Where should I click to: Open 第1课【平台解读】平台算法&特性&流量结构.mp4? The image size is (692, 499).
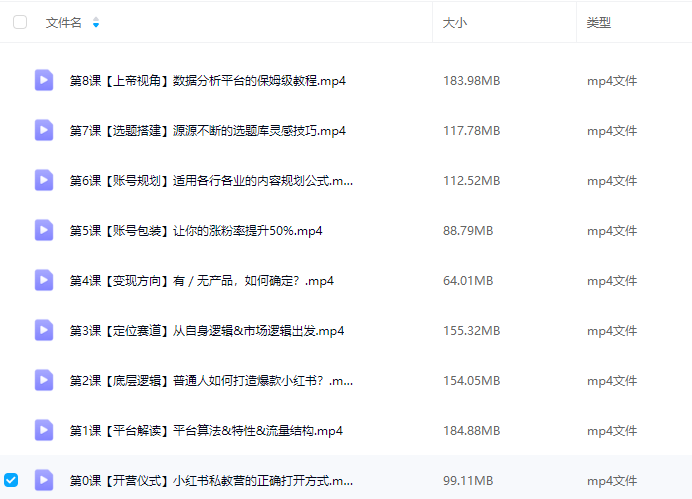(x=206, y=431)
